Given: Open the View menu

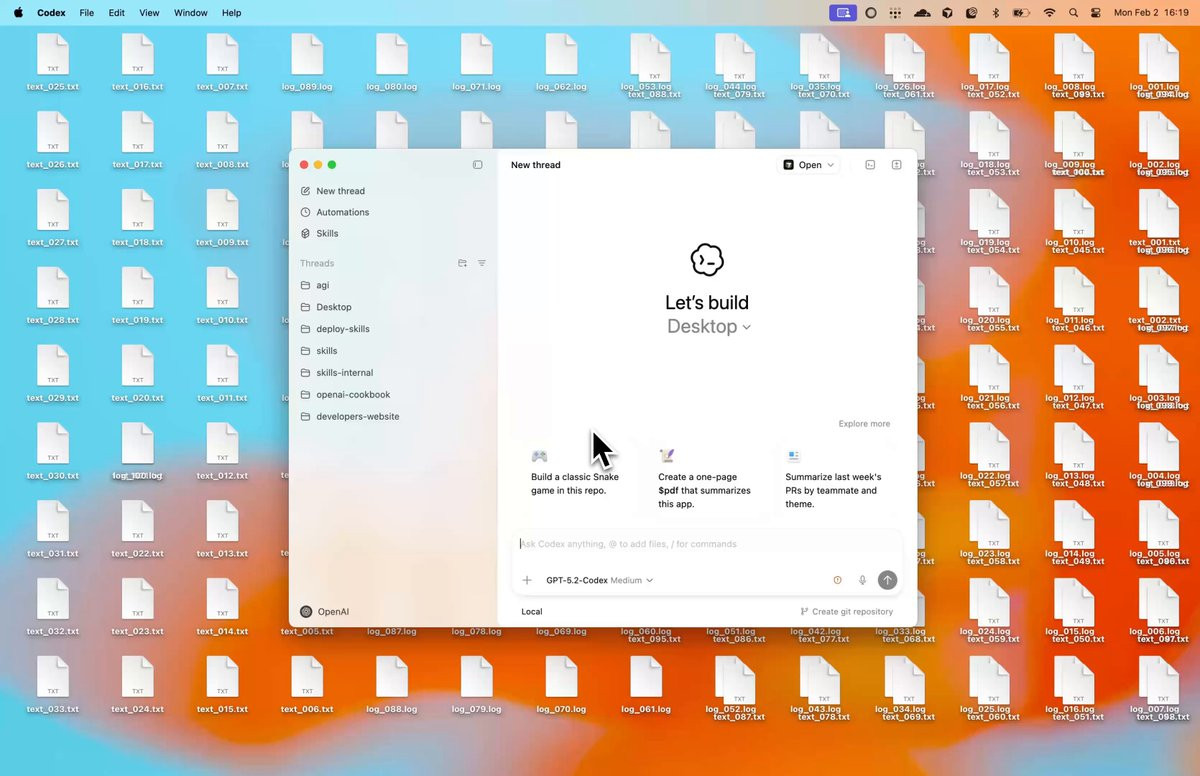Looking at the screenshot, I should [149, 13].
